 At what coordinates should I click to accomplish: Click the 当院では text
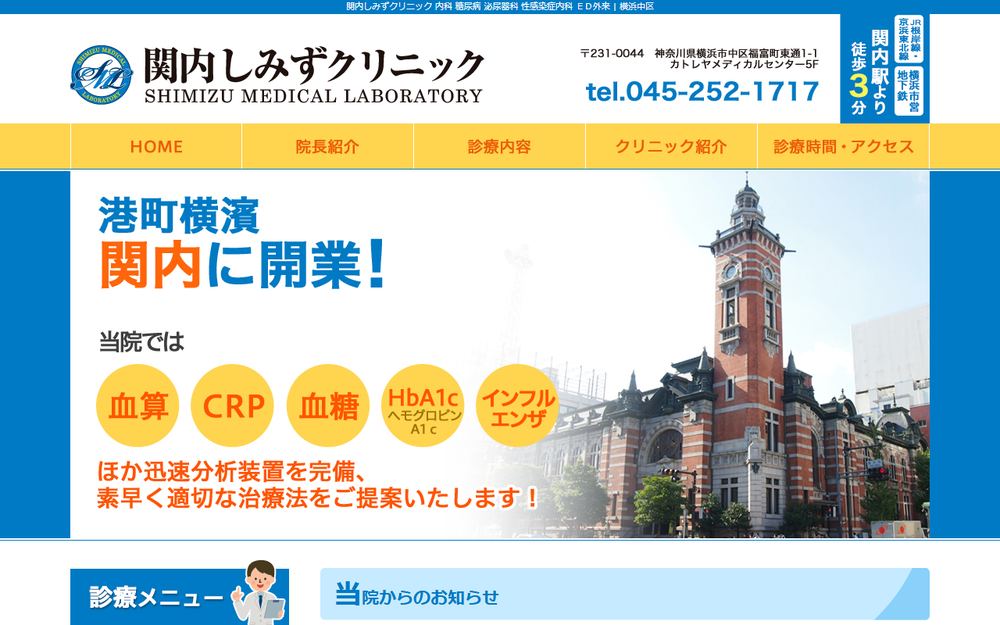(142, 342)
